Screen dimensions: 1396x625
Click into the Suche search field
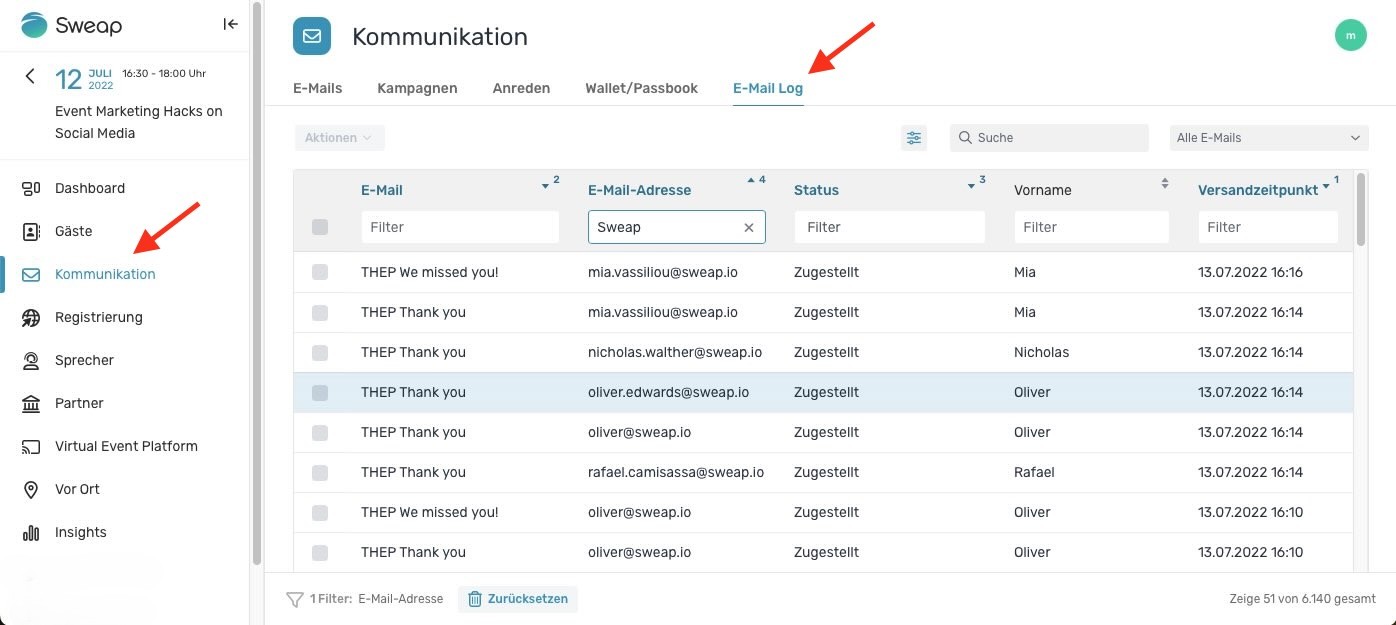(1050, 138)
